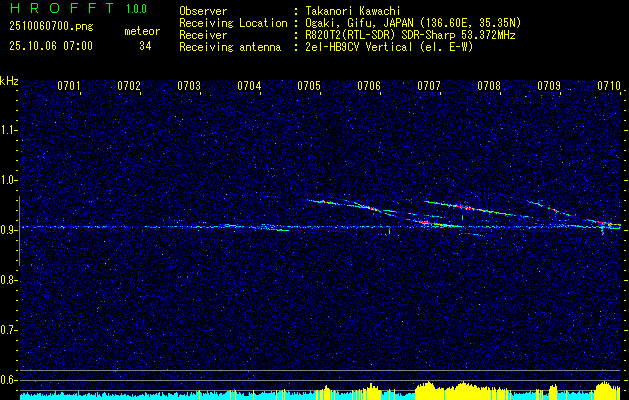Click the 0702 time marker
The width and height of the screenshot is (629, 400).
pyautogui.click(x=129, y=85)
